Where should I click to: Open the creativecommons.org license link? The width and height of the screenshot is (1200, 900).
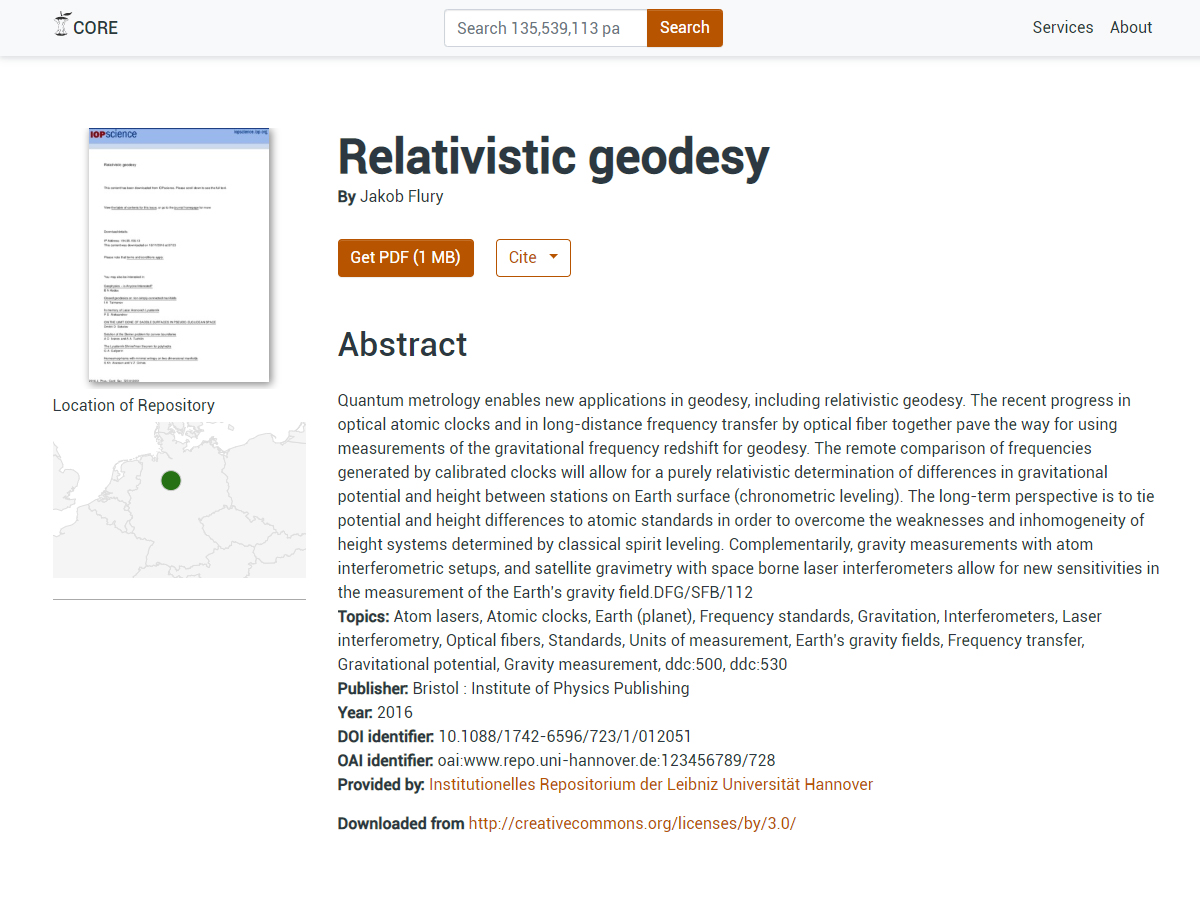(632, 824)
